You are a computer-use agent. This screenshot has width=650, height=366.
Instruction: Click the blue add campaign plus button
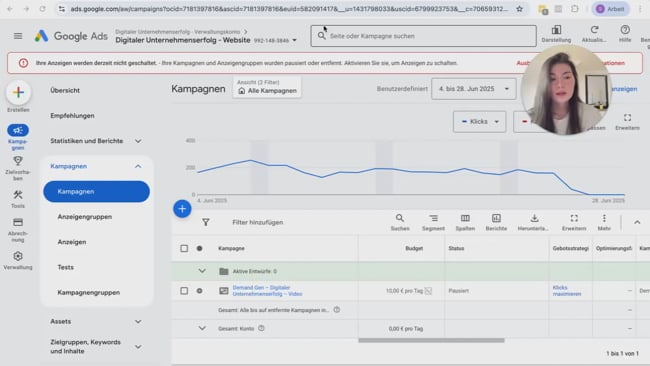(x=182, y=209)
